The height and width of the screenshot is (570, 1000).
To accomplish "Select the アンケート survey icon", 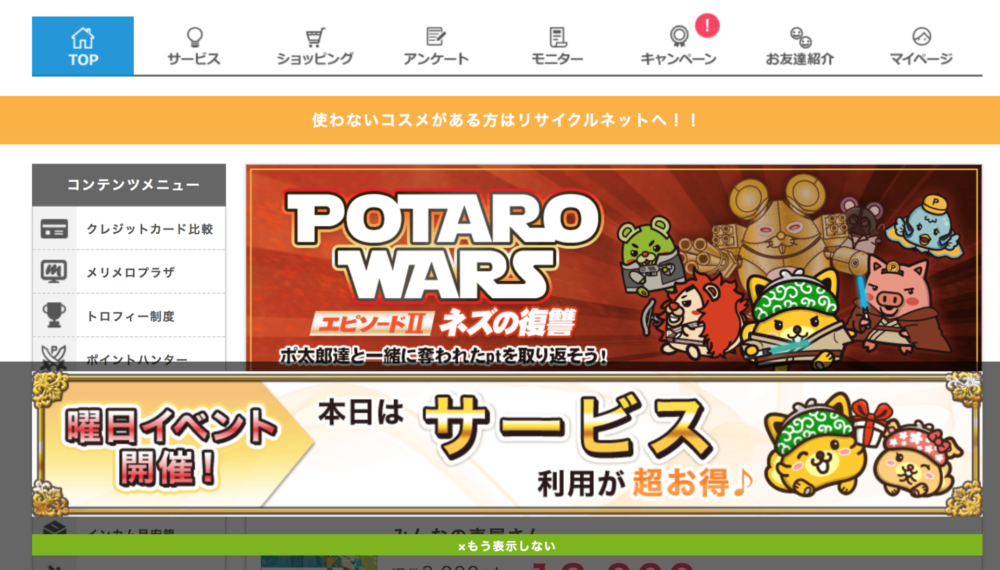I will (x=436, y=37).
